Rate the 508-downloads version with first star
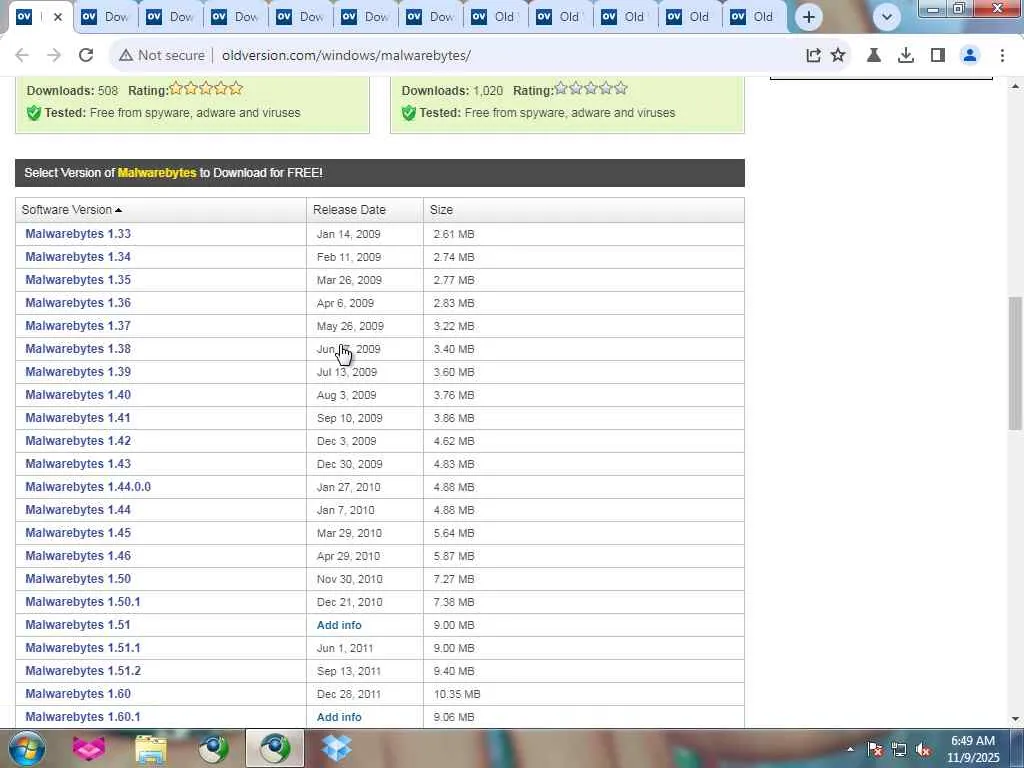Image resolution: width=1024 pixels, height=768 pixels. 176,88
